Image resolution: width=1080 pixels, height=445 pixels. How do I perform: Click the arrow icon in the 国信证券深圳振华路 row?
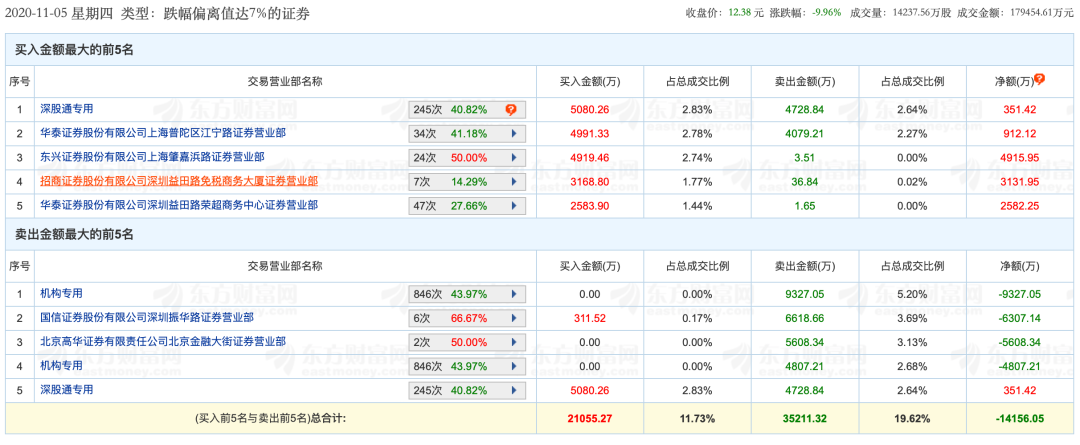(514, 318)
